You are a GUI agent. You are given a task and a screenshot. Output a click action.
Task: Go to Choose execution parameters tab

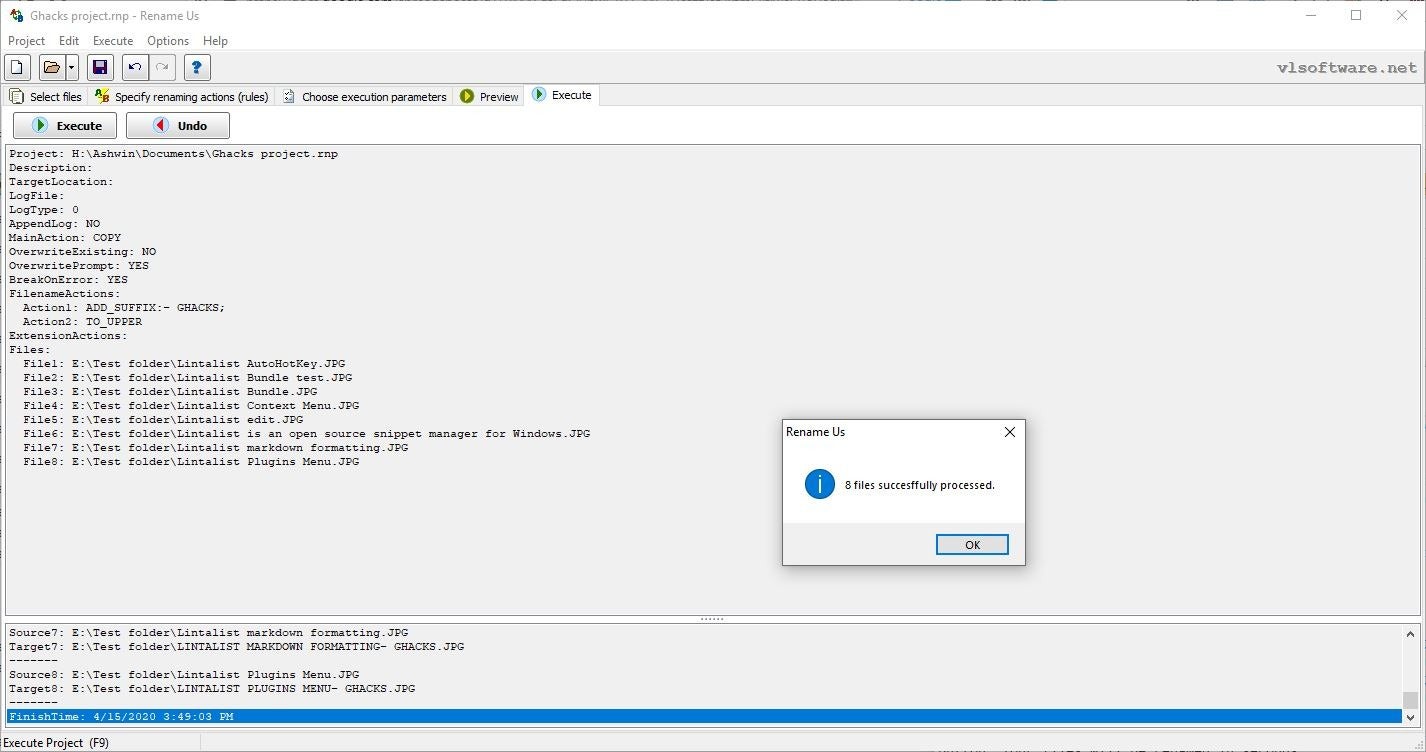point(365,97)
